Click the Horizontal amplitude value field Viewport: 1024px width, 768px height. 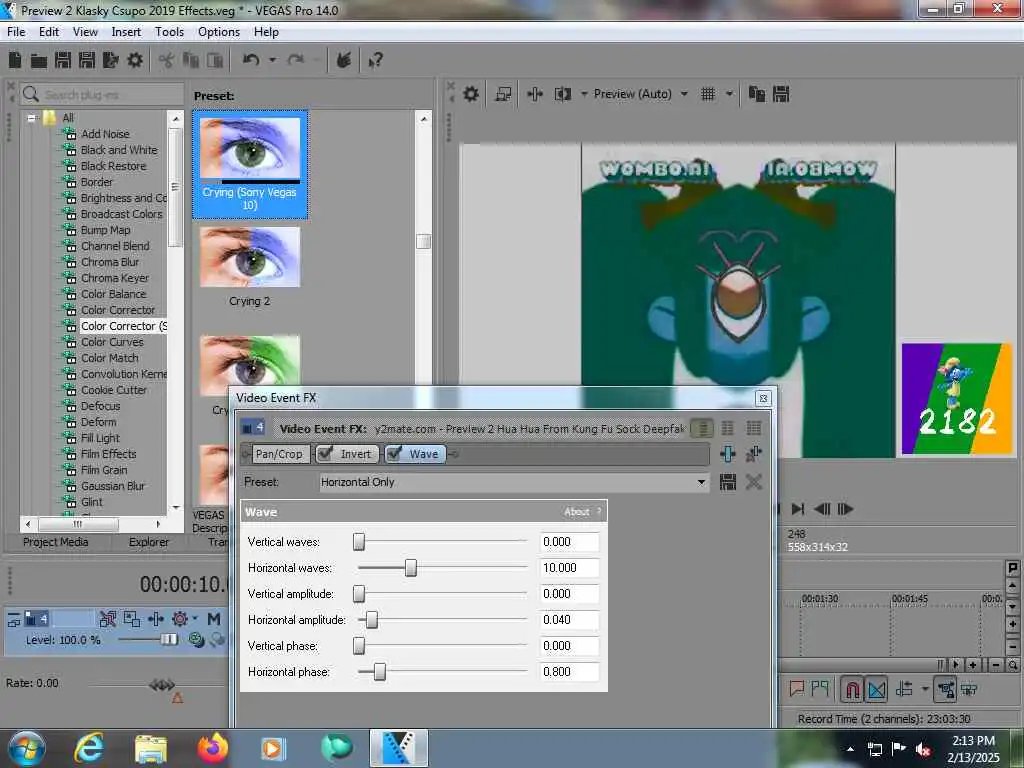pos(569,620)
